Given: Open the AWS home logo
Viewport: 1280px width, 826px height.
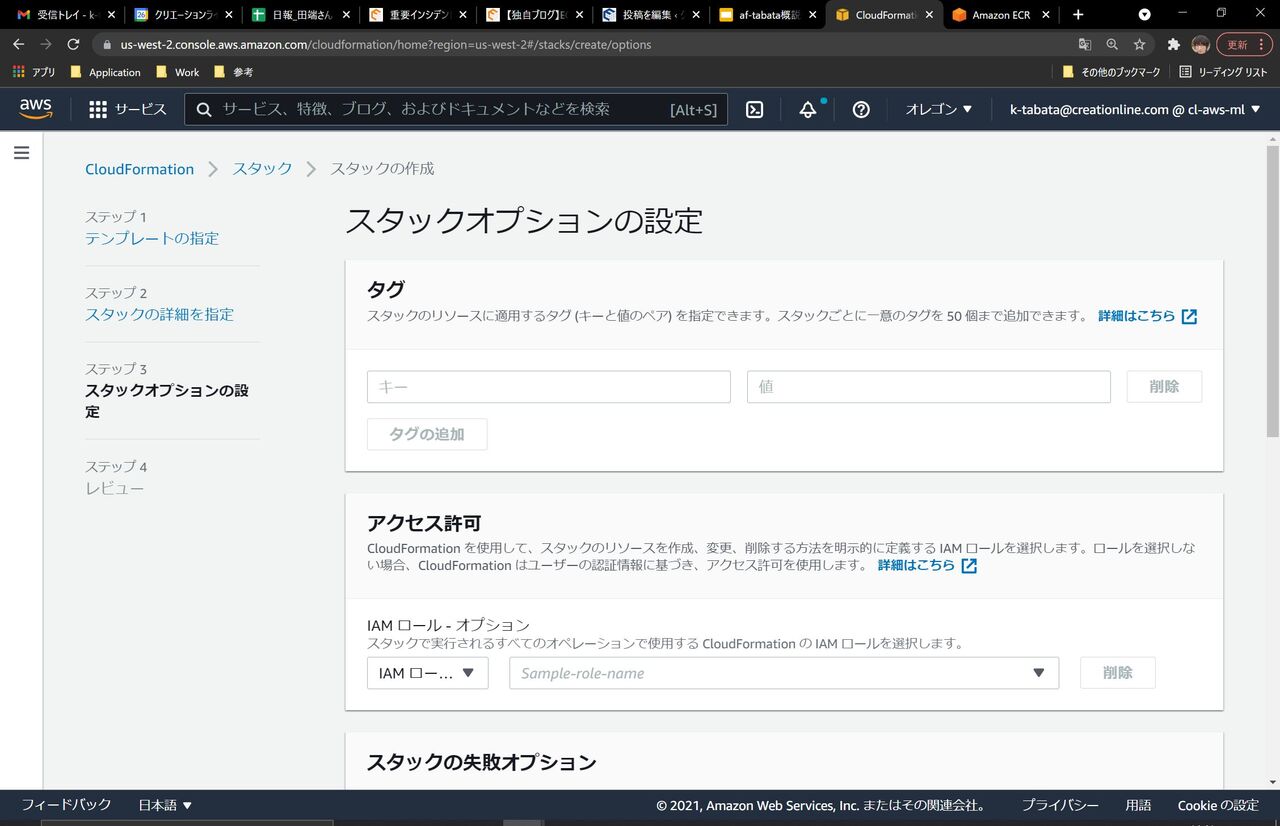Looking at the screenshot, I should coord(35,109).
